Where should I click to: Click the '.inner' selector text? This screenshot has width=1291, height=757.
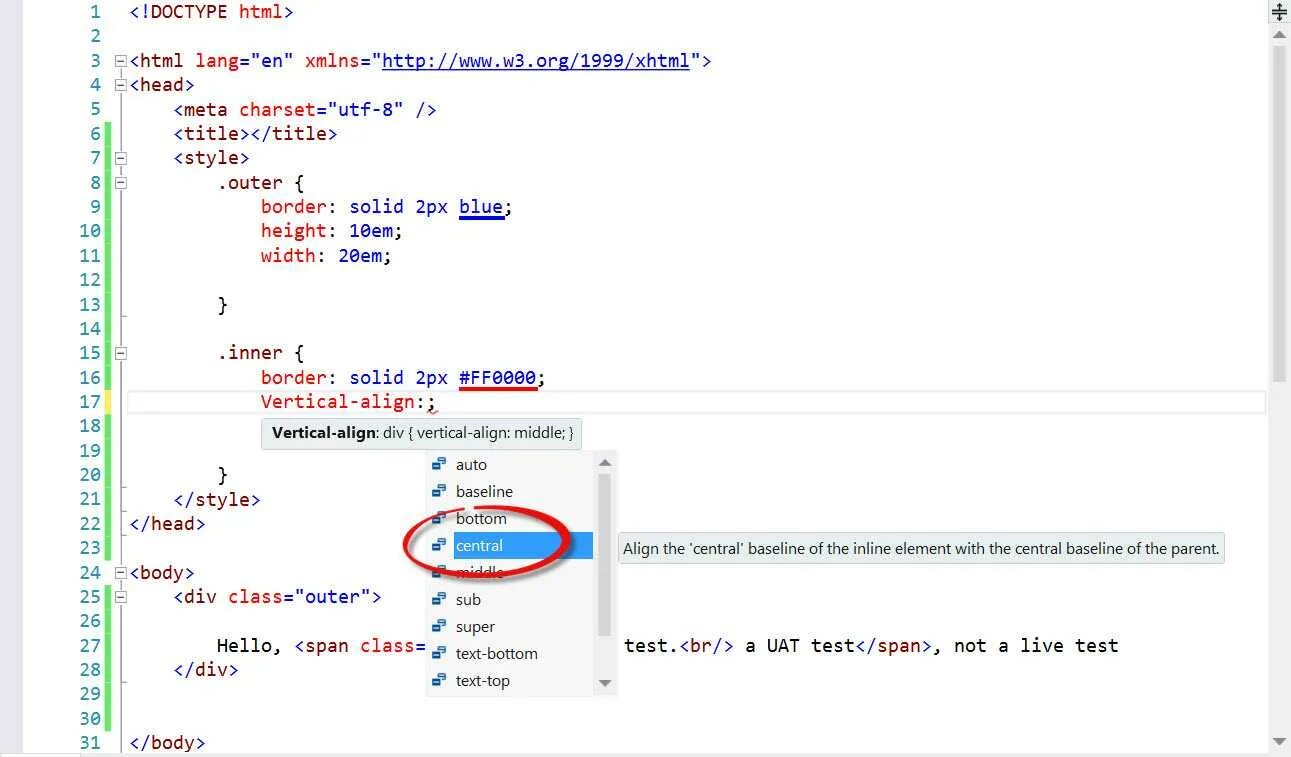[x=250, y=353]
